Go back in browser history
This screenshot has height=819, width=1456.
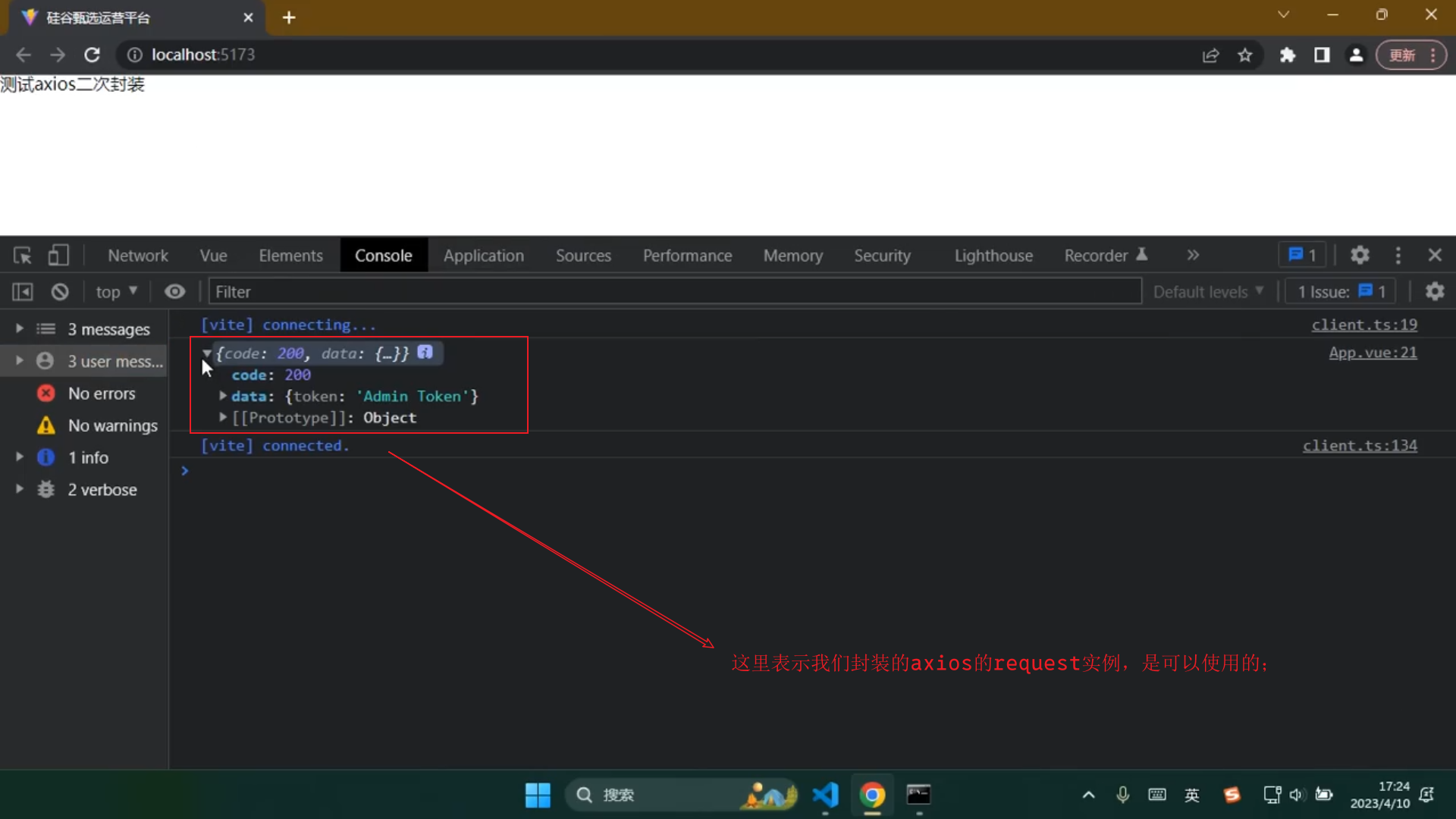(24, 55)
